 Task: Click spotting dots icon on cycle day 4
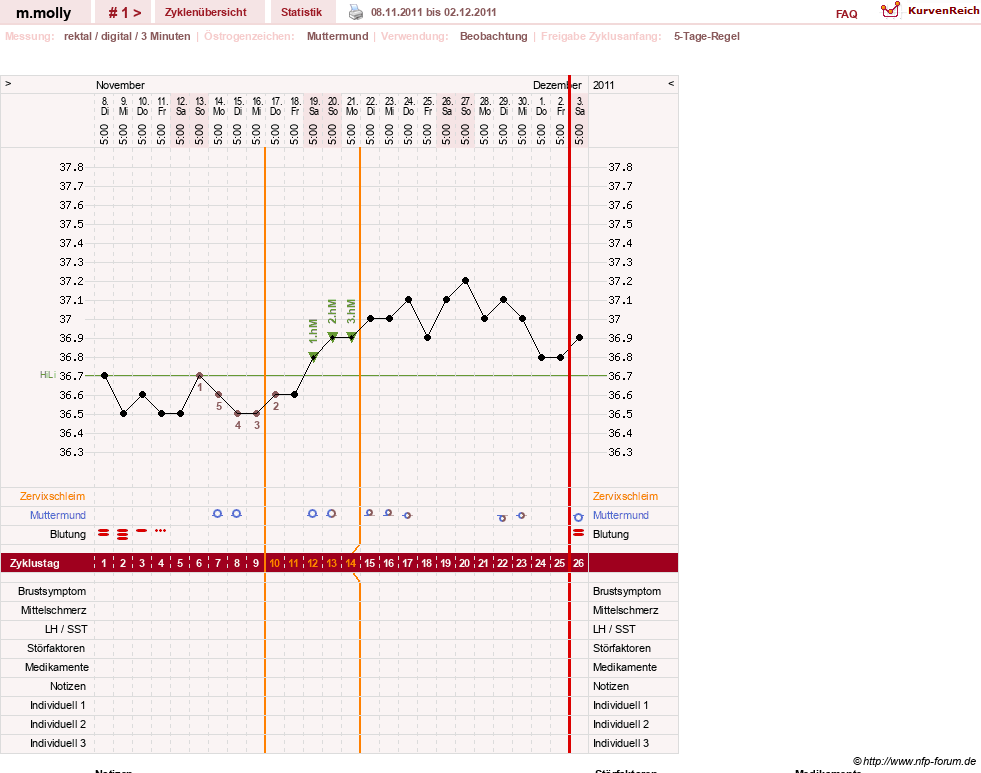click(x=161, y=530)
